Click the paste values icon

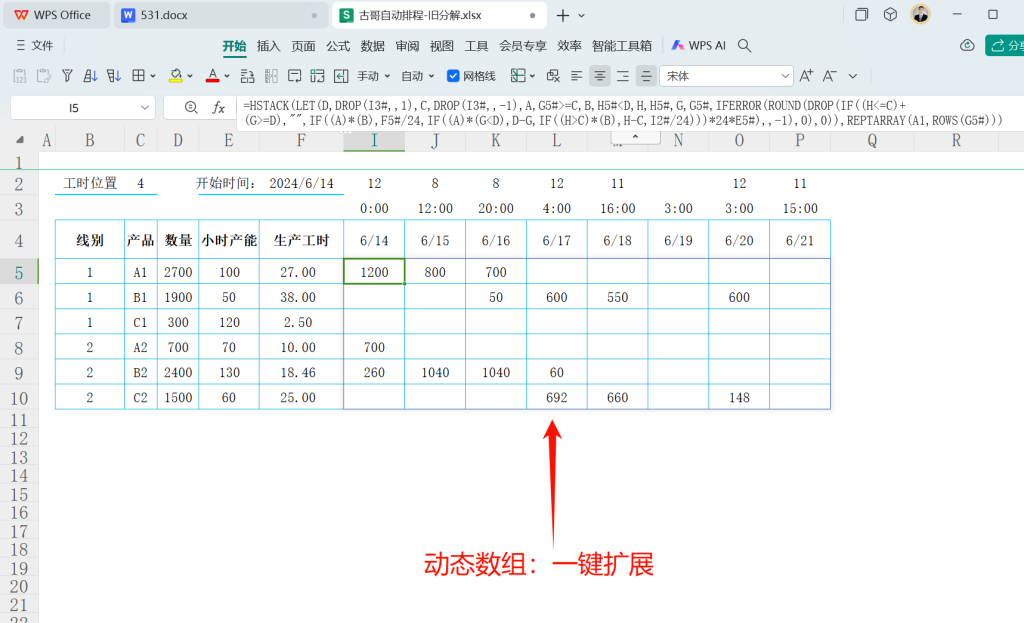pos(20,76)
